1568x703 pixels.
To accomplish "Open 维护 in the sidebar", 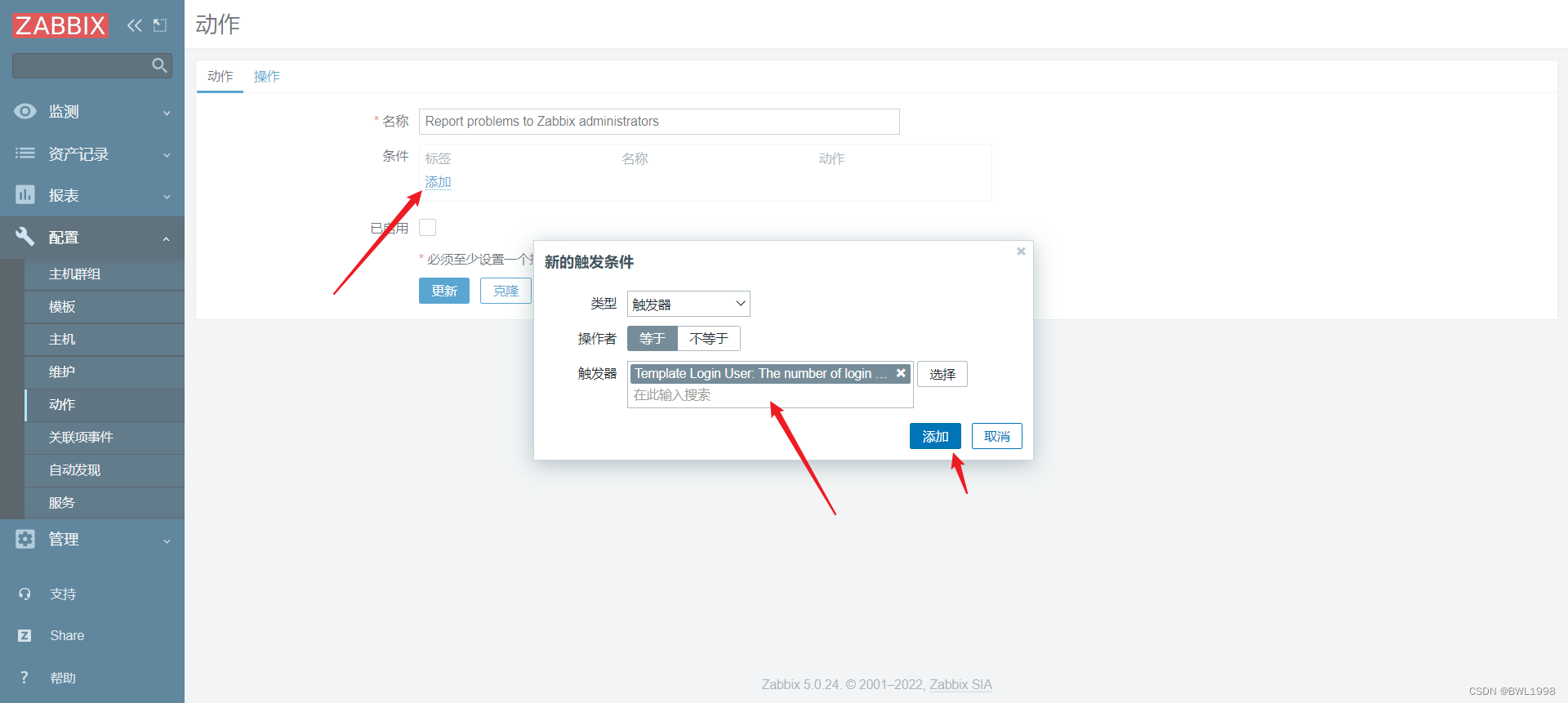I will 105,372.
